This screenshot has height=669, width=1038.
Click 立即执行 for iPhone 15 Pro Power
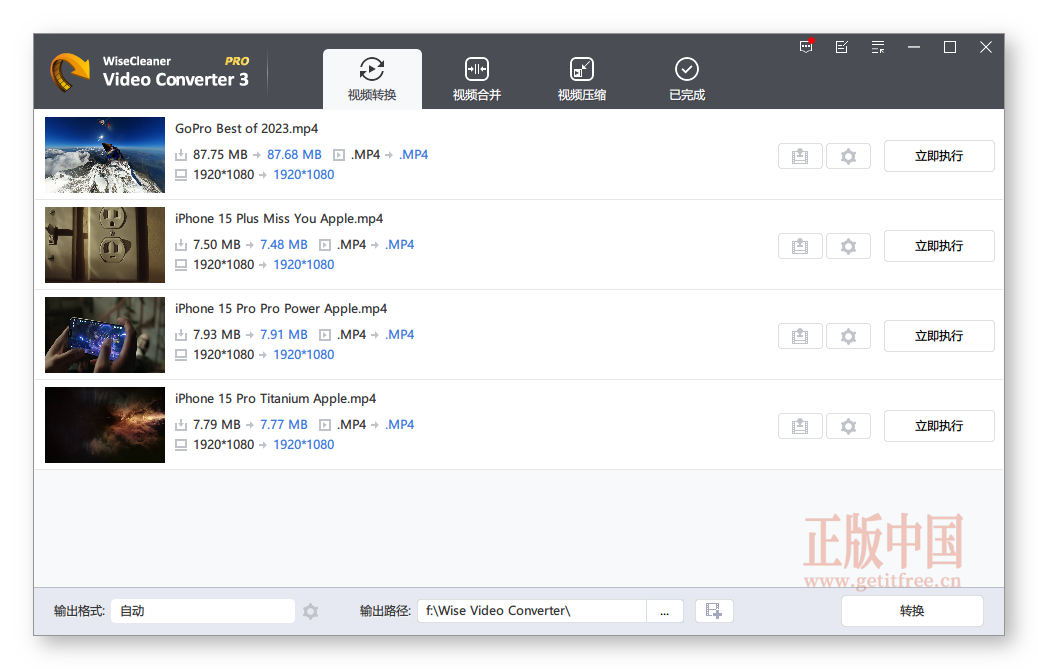[x=939, y=336]
